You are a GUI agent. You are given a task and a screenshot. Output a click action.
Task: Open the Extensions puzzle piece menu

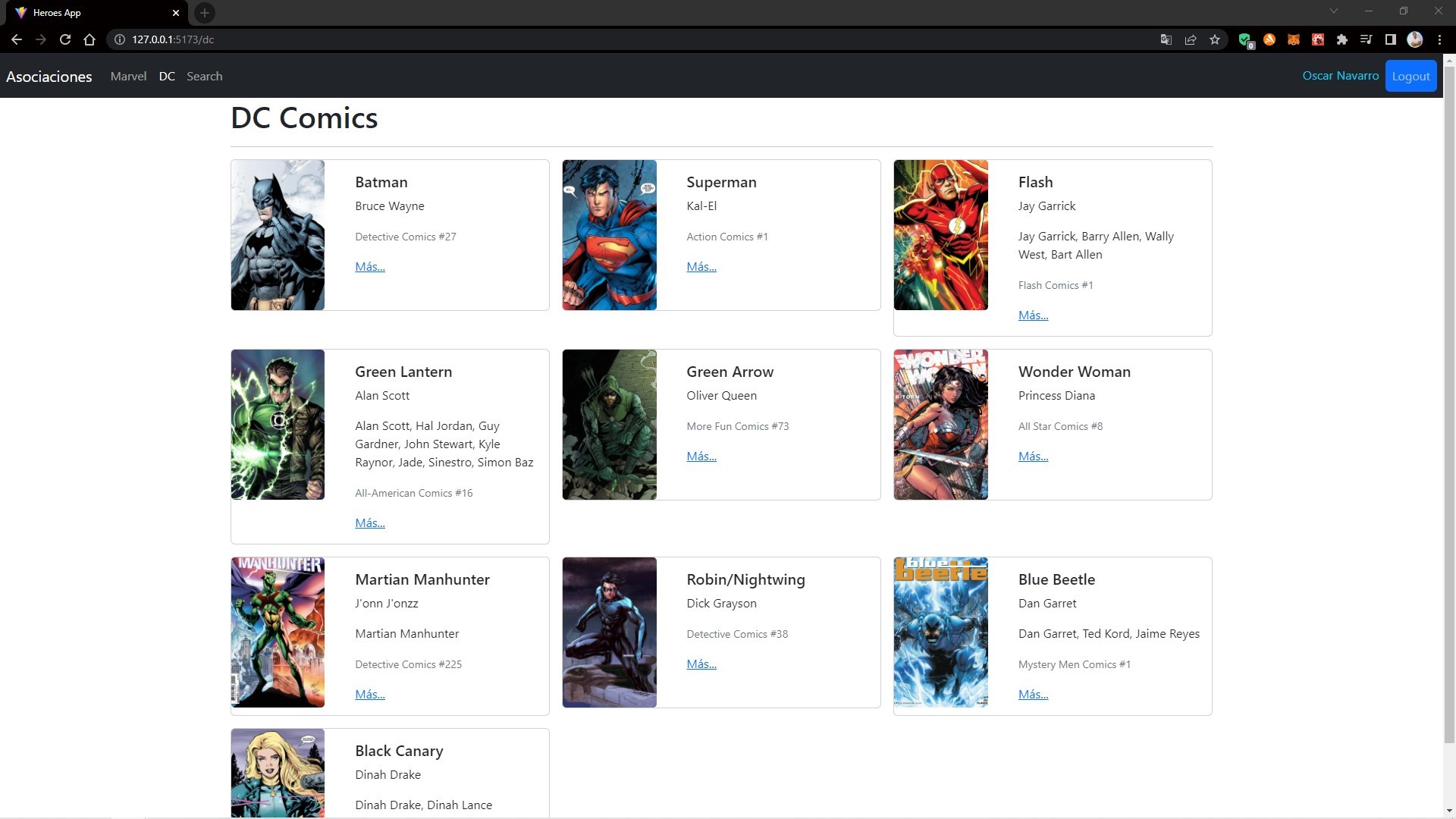1342,39
